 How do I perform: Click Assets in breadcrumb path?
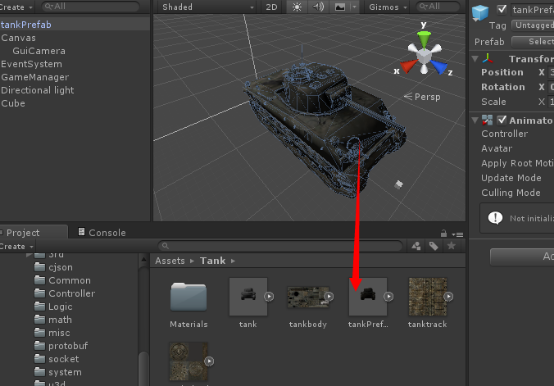click(x=170, y=261)
